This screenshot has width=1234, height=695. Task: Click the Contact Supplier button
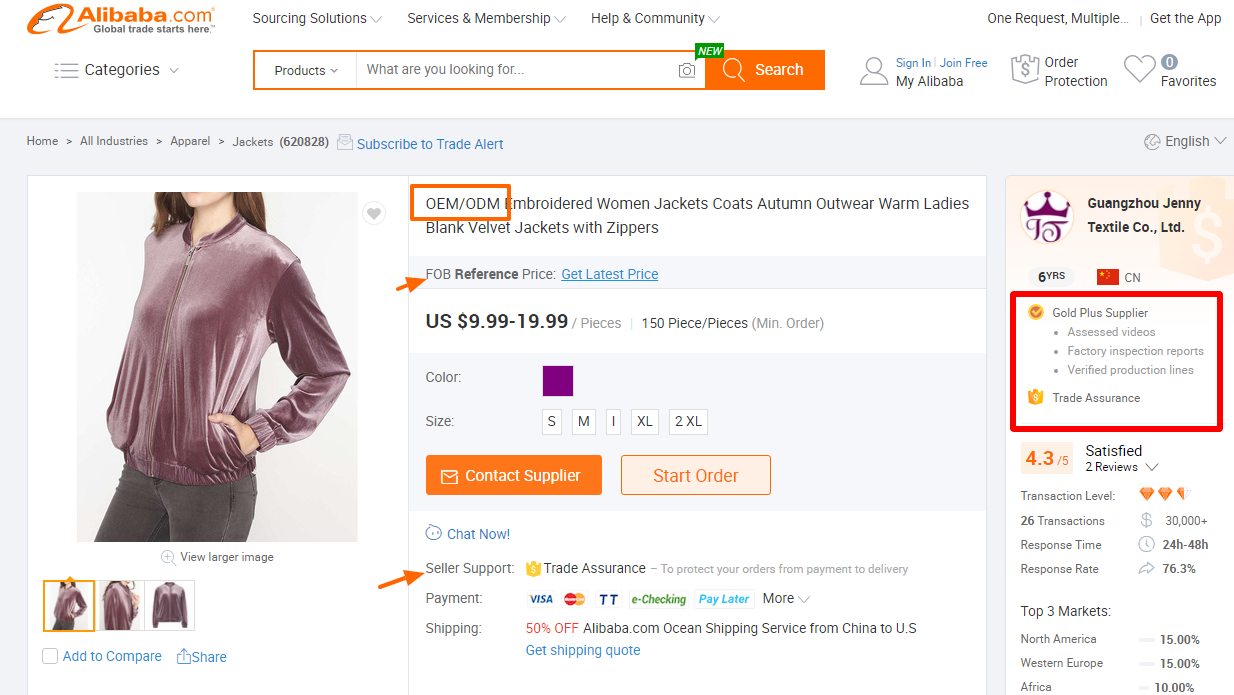(513, 475)
